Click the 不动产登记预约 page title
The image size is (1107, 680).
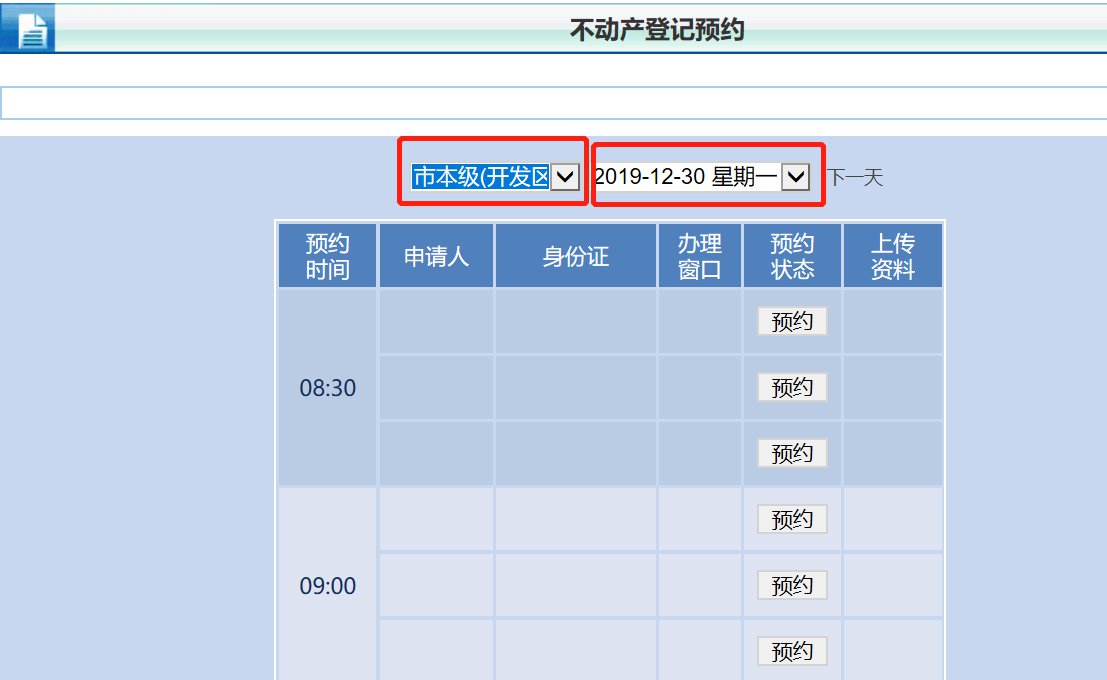coord(657,30)
